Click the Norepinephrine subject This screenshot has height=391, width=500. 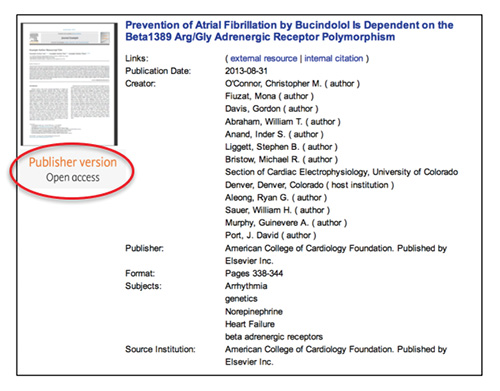(x=254, y=312)
